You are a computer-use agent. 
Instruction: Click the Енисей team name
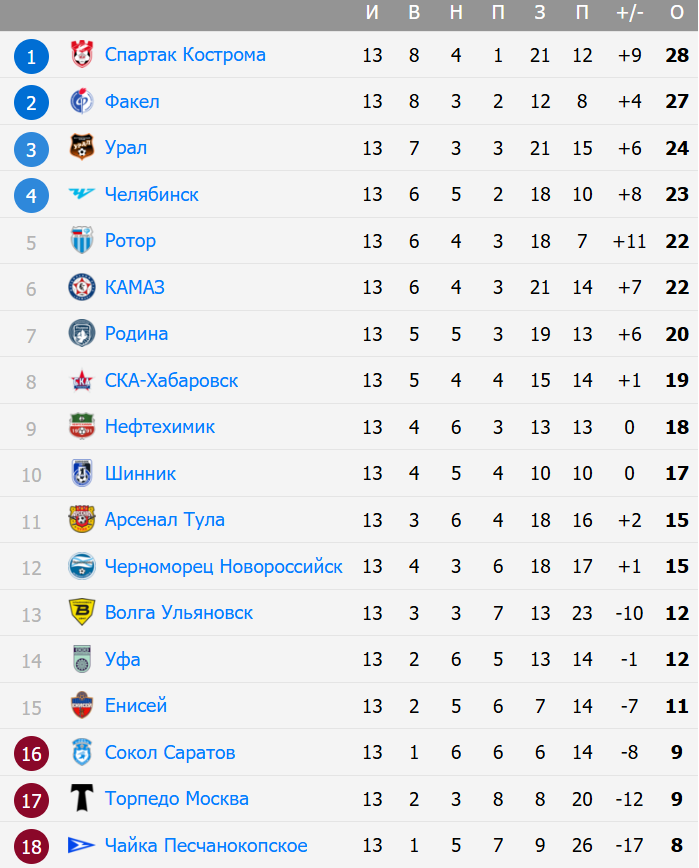(x=136, y=706)
